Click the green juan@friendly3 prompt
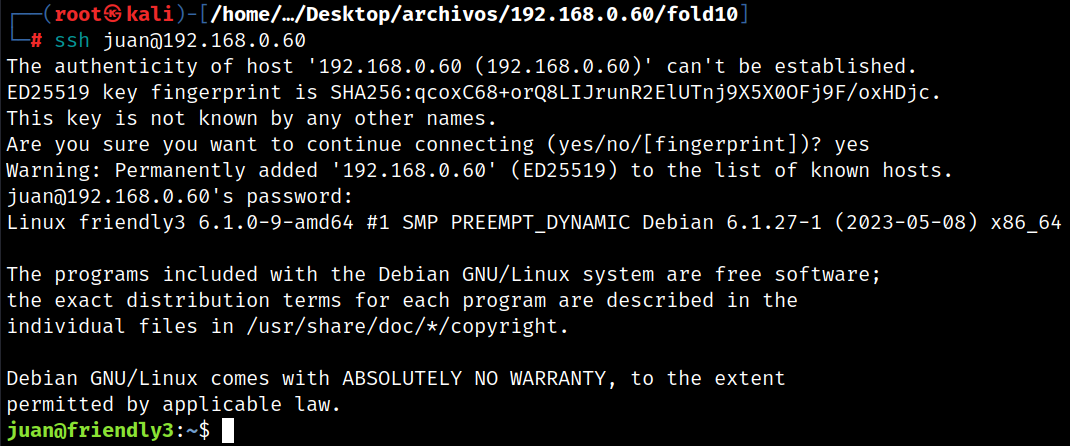The image size is (1070, 446). point(90,431)
